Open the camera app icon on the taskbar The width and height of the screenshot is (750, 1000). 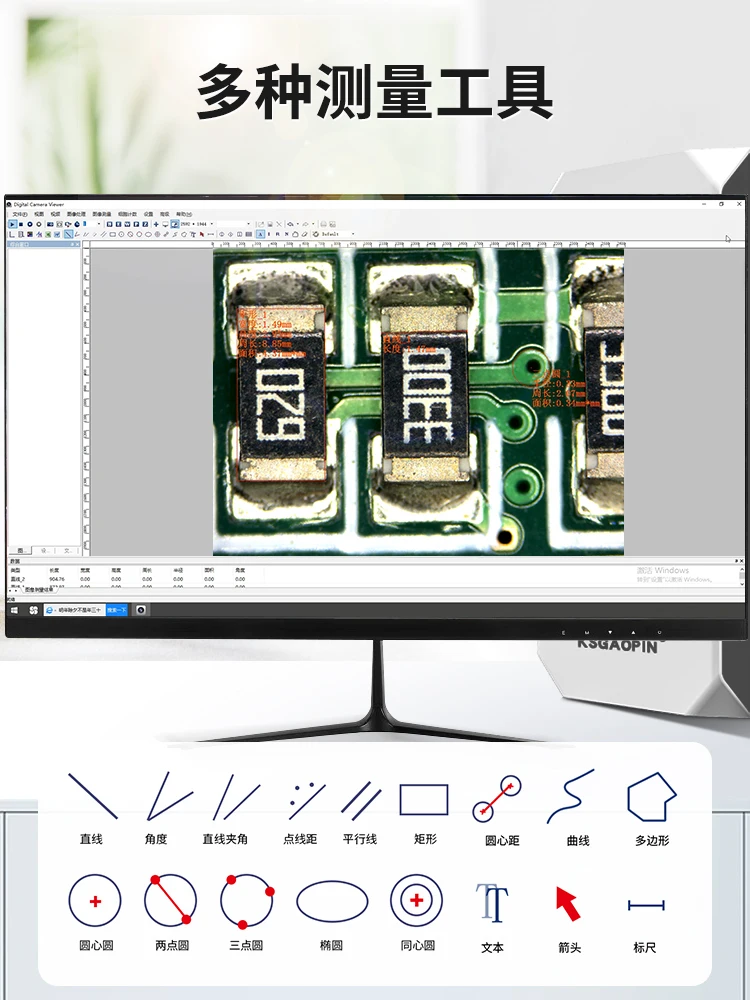(141, 610)
